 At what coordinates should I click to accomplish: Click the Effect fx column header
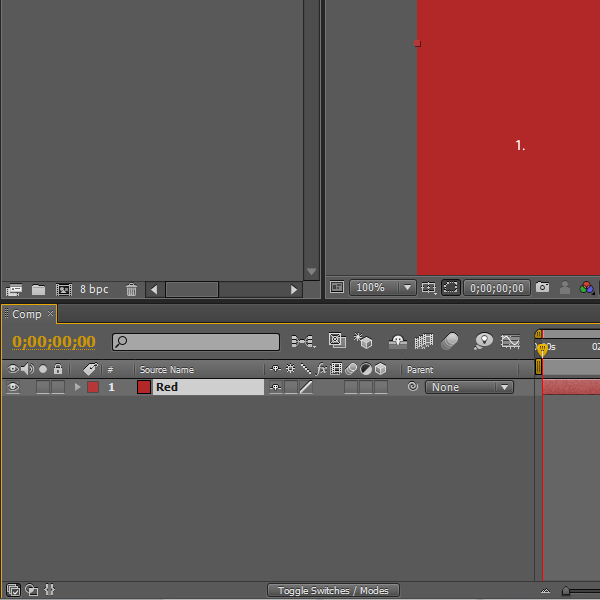pos(321,369)
